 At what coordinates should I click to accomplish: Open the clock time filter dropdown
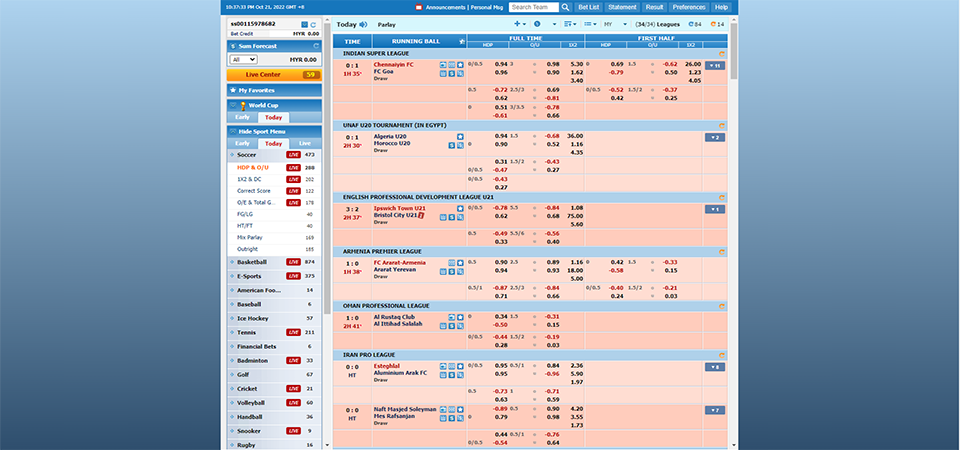(544, 24)
